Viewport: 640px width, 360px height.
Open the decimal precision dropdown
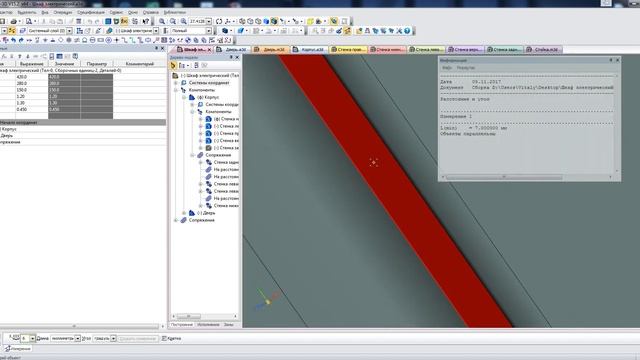(32, 338)
